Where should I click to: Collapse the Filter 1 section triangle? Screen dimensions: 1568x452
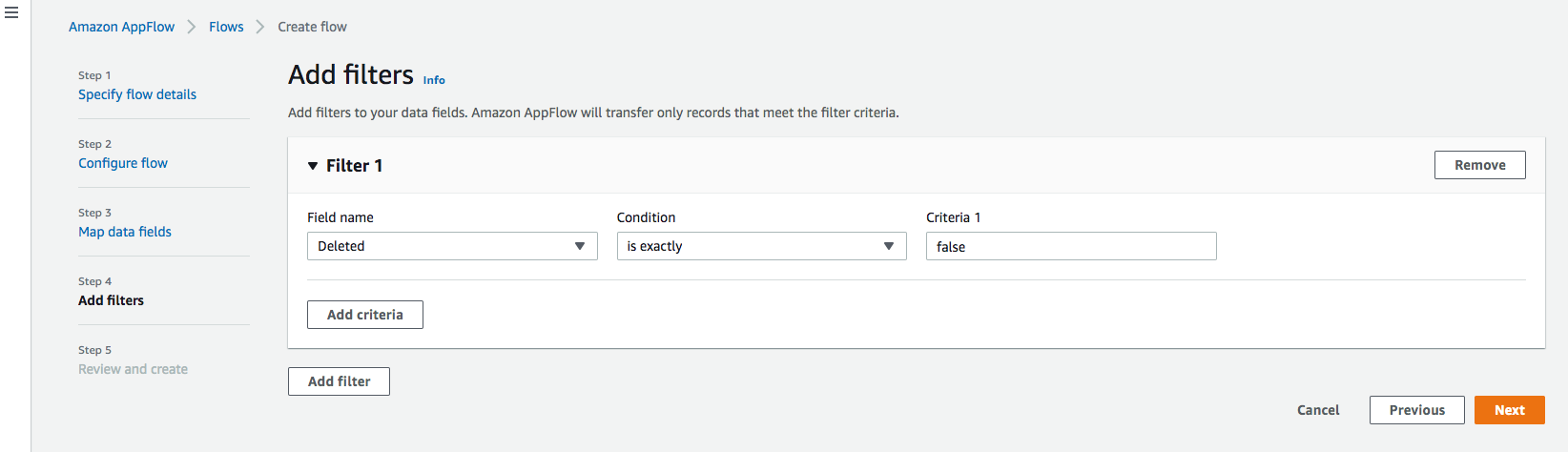pos(313,166)
